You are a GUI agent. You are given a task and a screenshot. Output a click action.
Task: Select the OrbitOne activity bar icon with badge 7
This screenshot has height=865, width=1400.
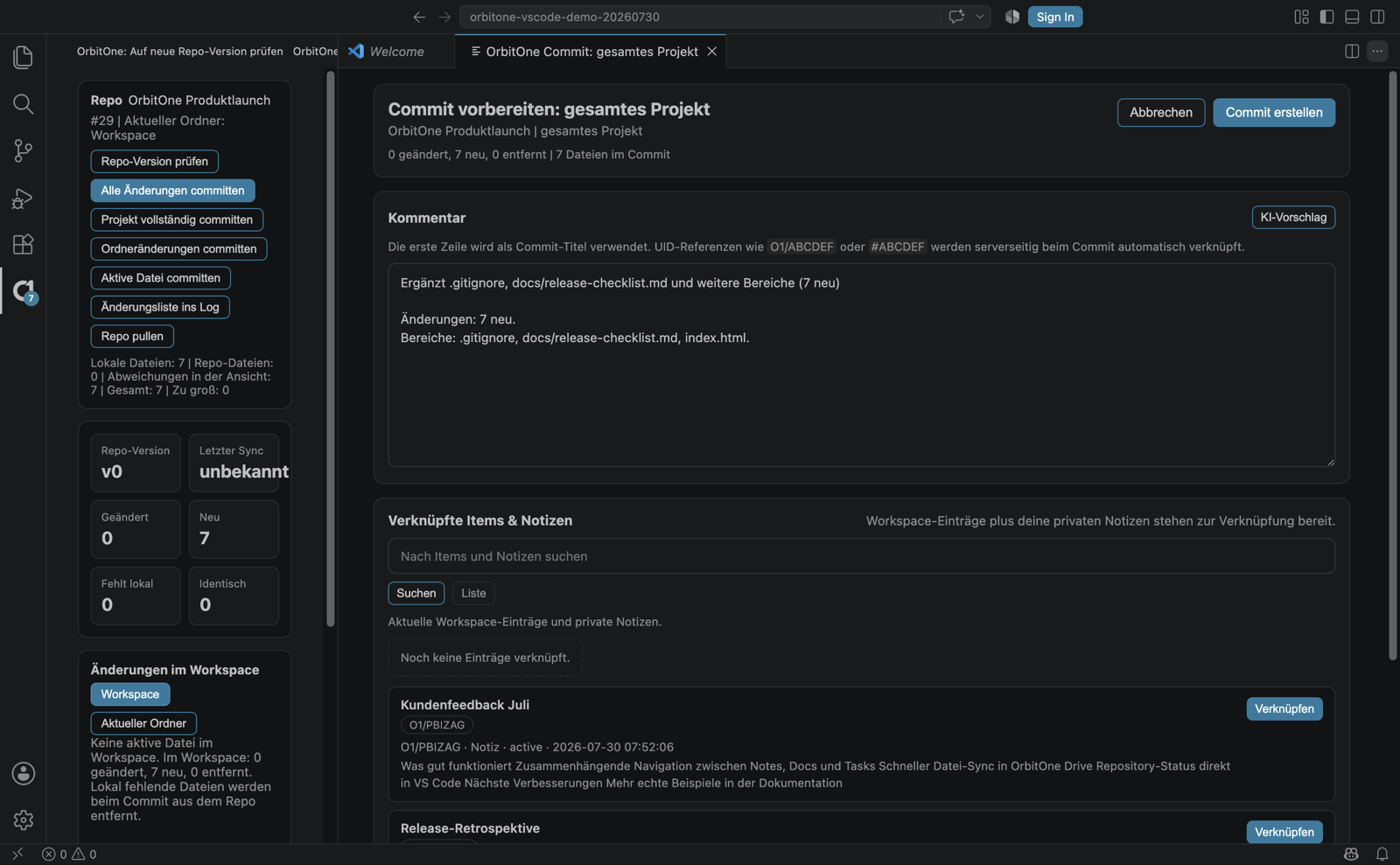click(24, 290)
